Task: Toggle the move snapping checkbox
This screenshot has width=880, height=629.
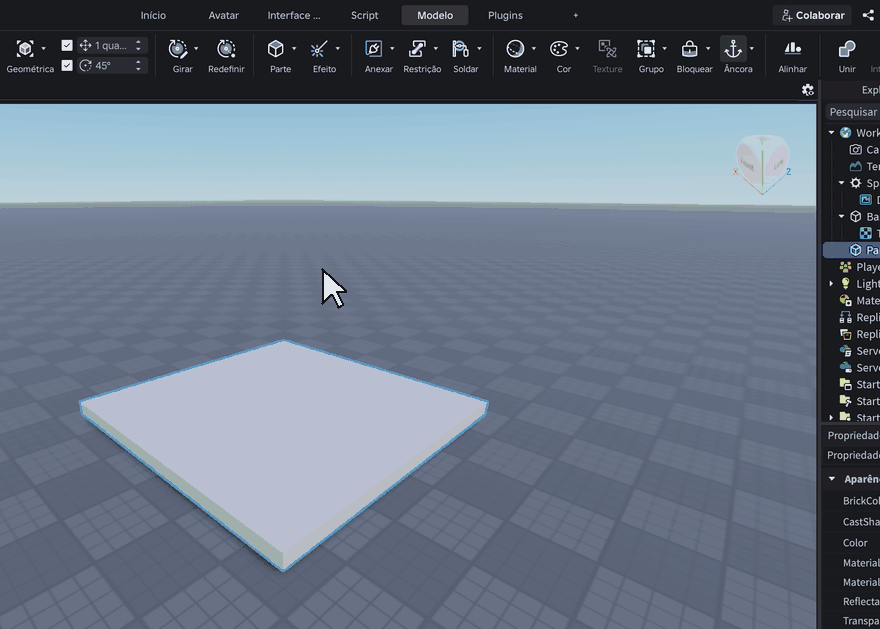Action: tap(67, 45)
